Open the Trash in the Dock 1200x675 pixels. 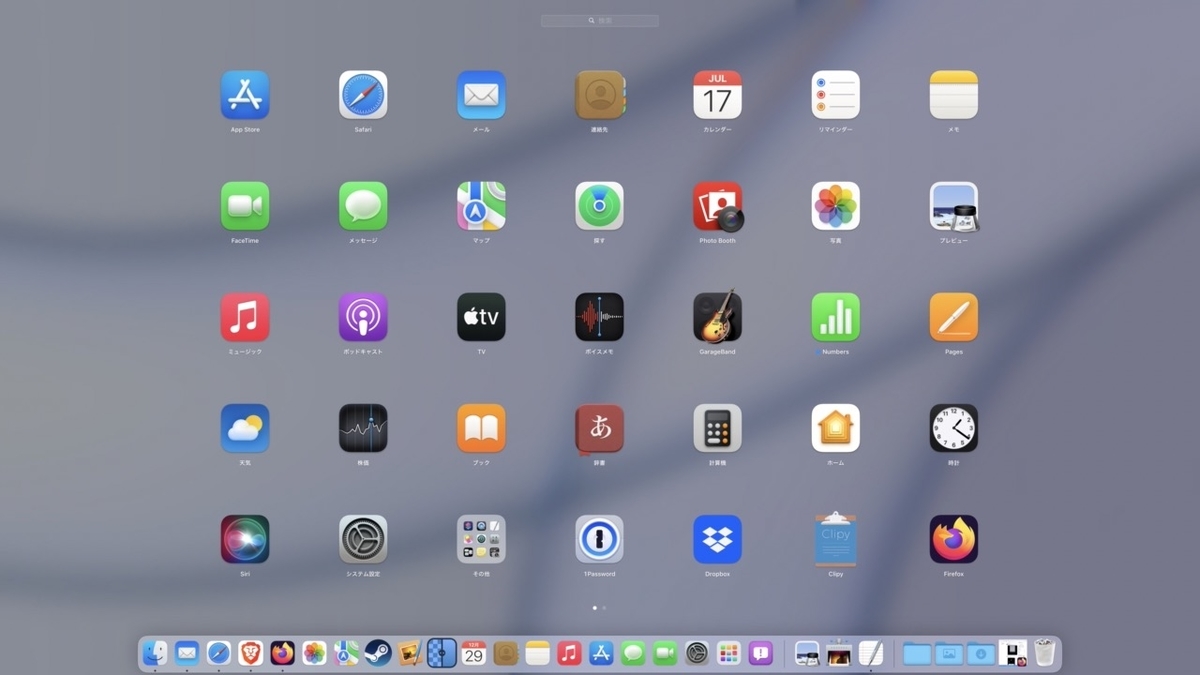point(1045,653)
